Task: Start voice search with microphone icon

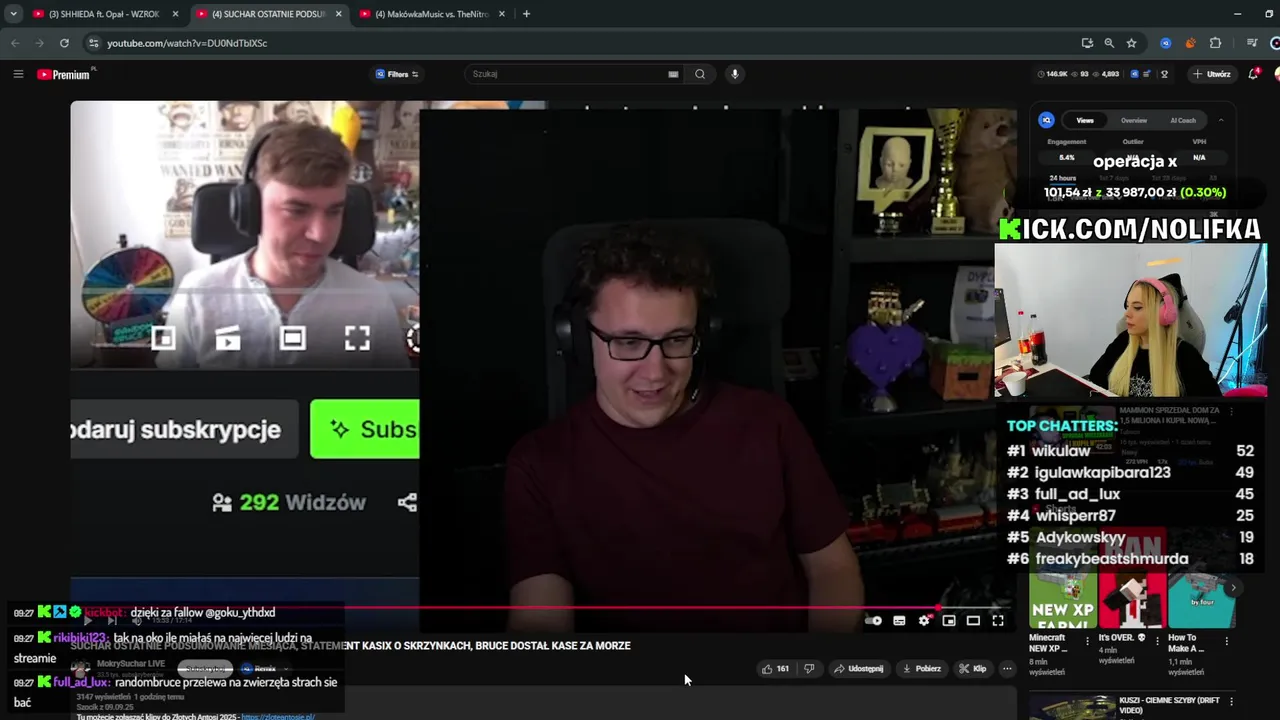Action: coord(735,74)
